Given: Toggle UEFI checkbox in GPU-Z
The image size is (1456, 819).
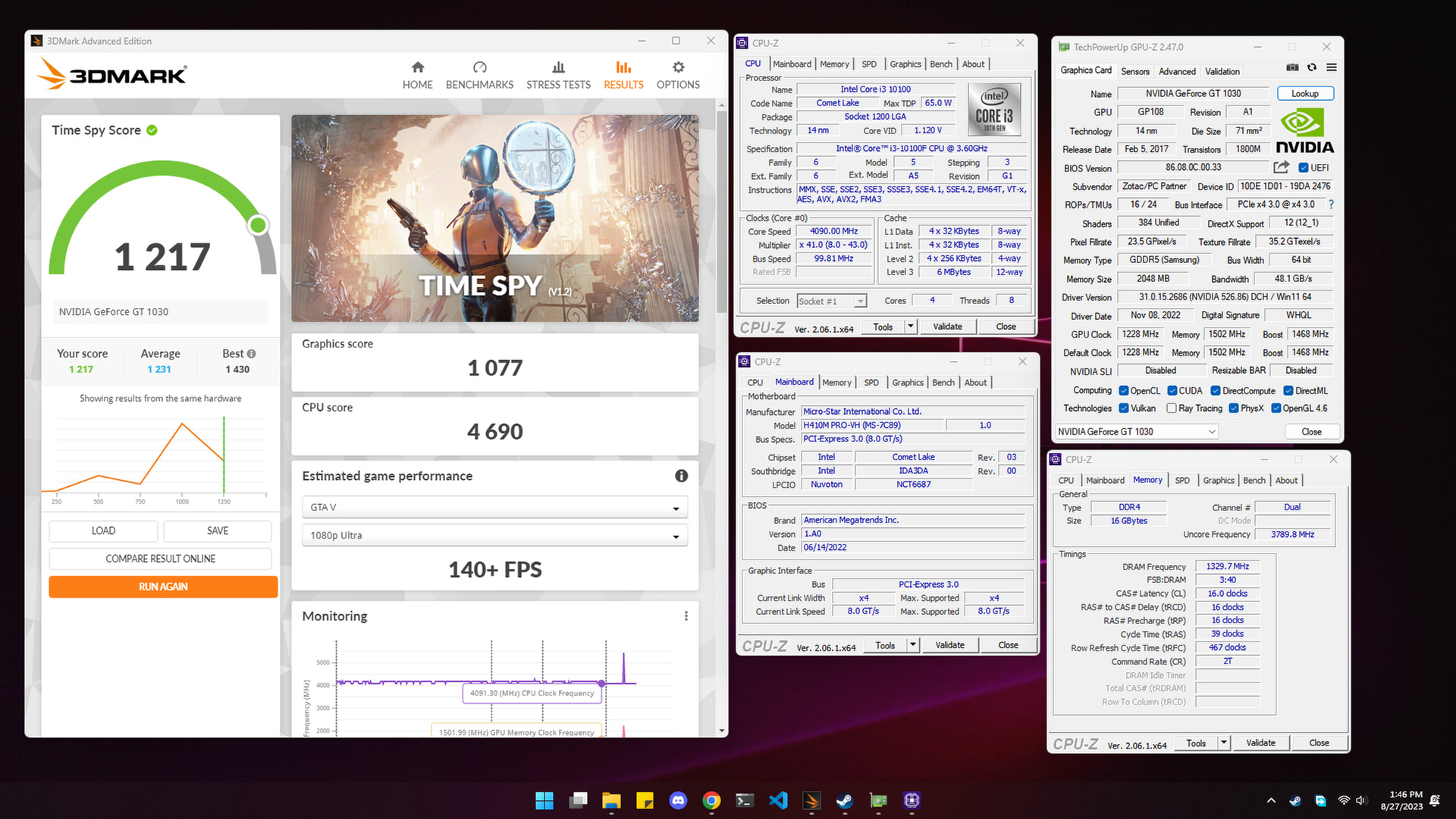Looking at the screenshot, I should tap(1304, 168).
